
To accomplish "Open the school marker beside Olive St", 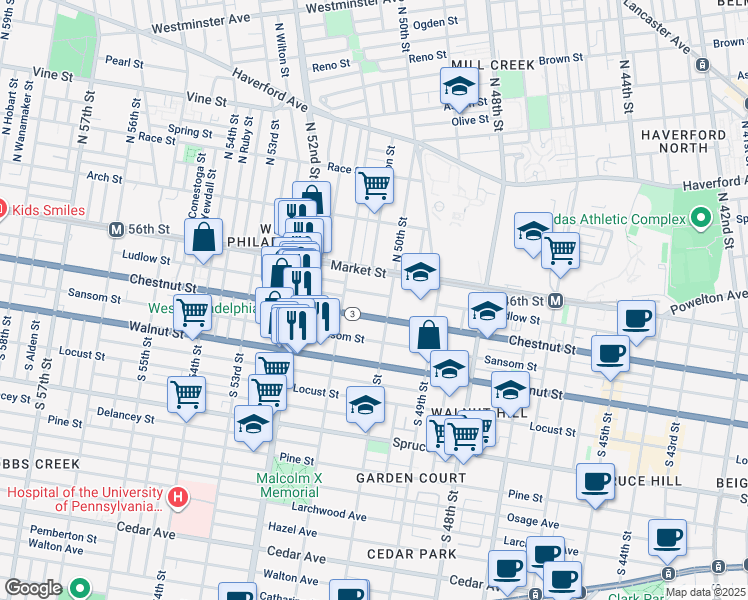I will [x=459, y=87].
